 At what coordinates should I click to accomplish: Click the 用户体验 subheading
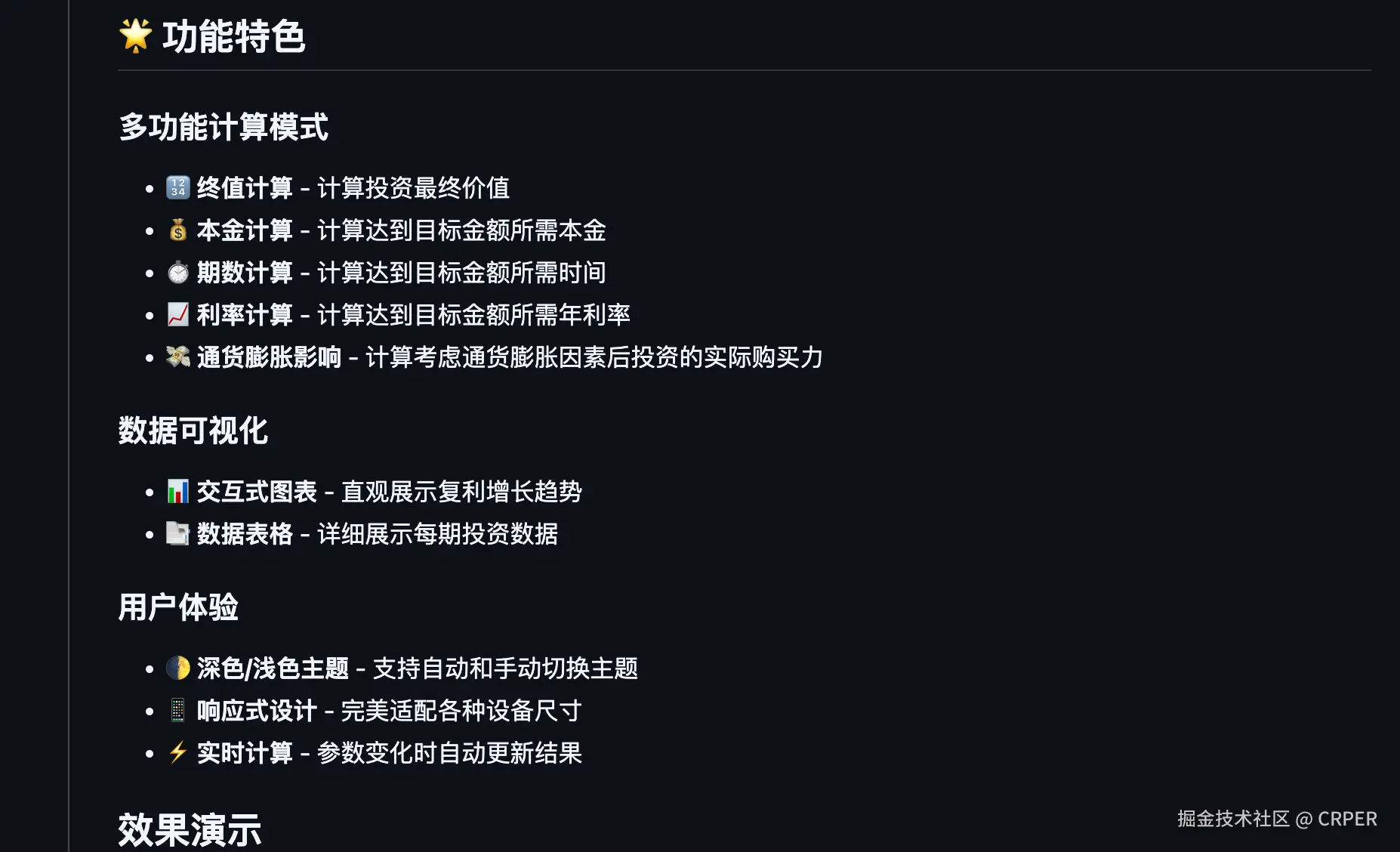(x=178, y=607)
